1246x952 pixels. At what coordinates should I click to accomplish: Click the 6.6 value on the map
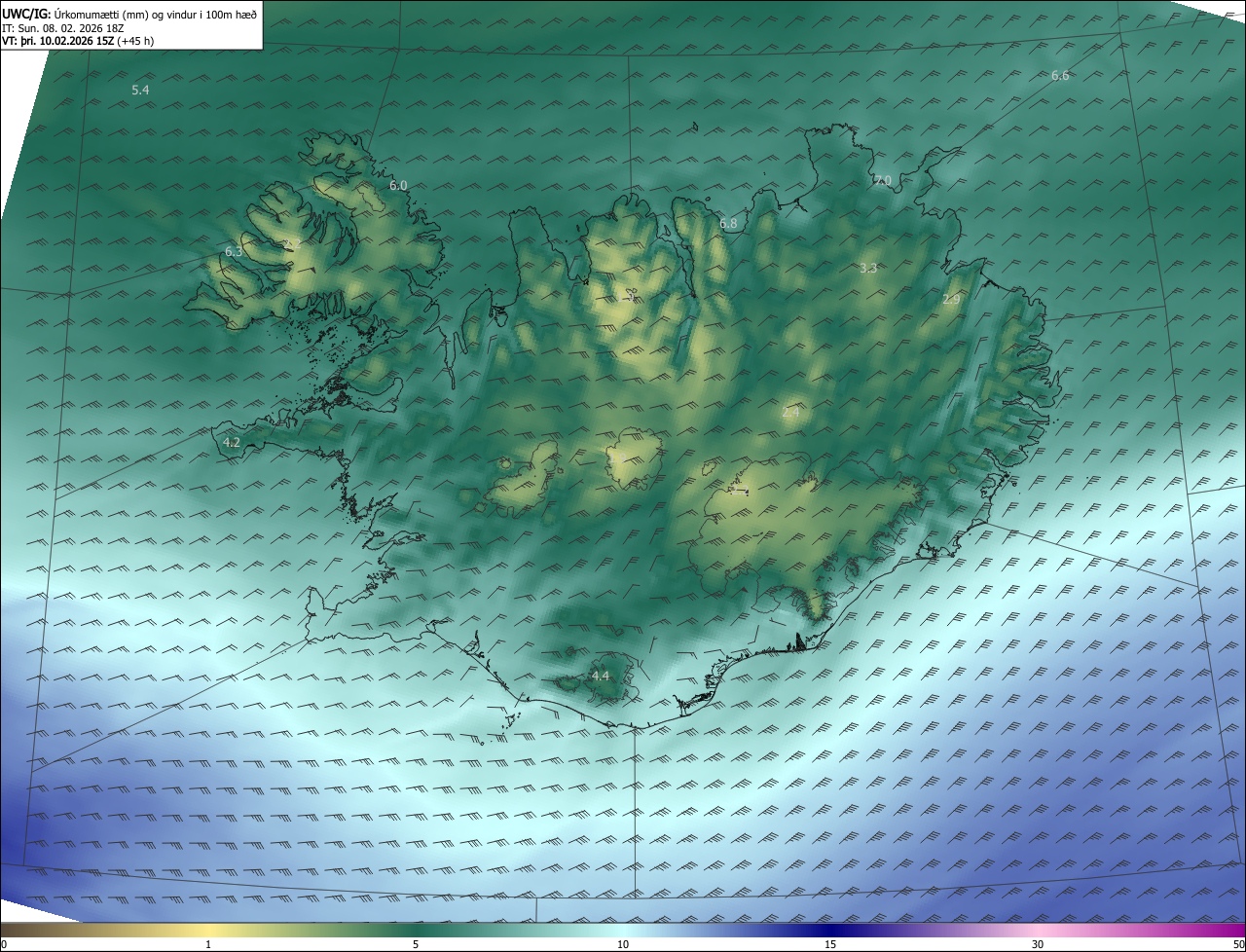(1060, 76)
